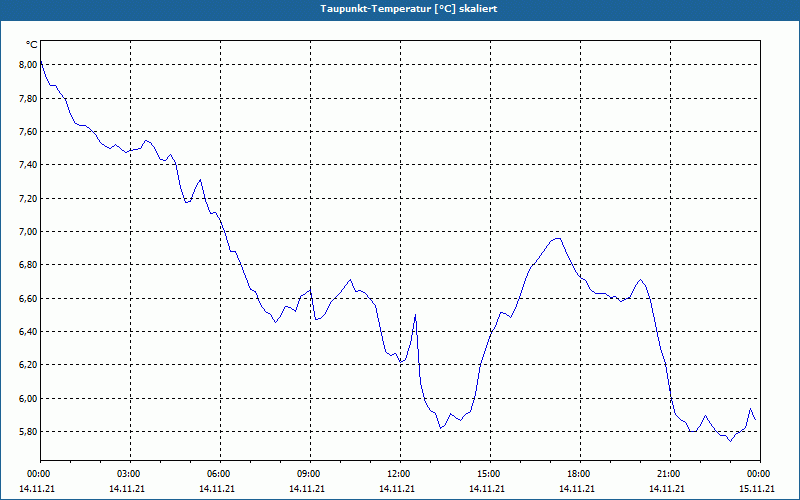
Task: Select the '6,20' y-axis label
Action: (x=29, y=365)
